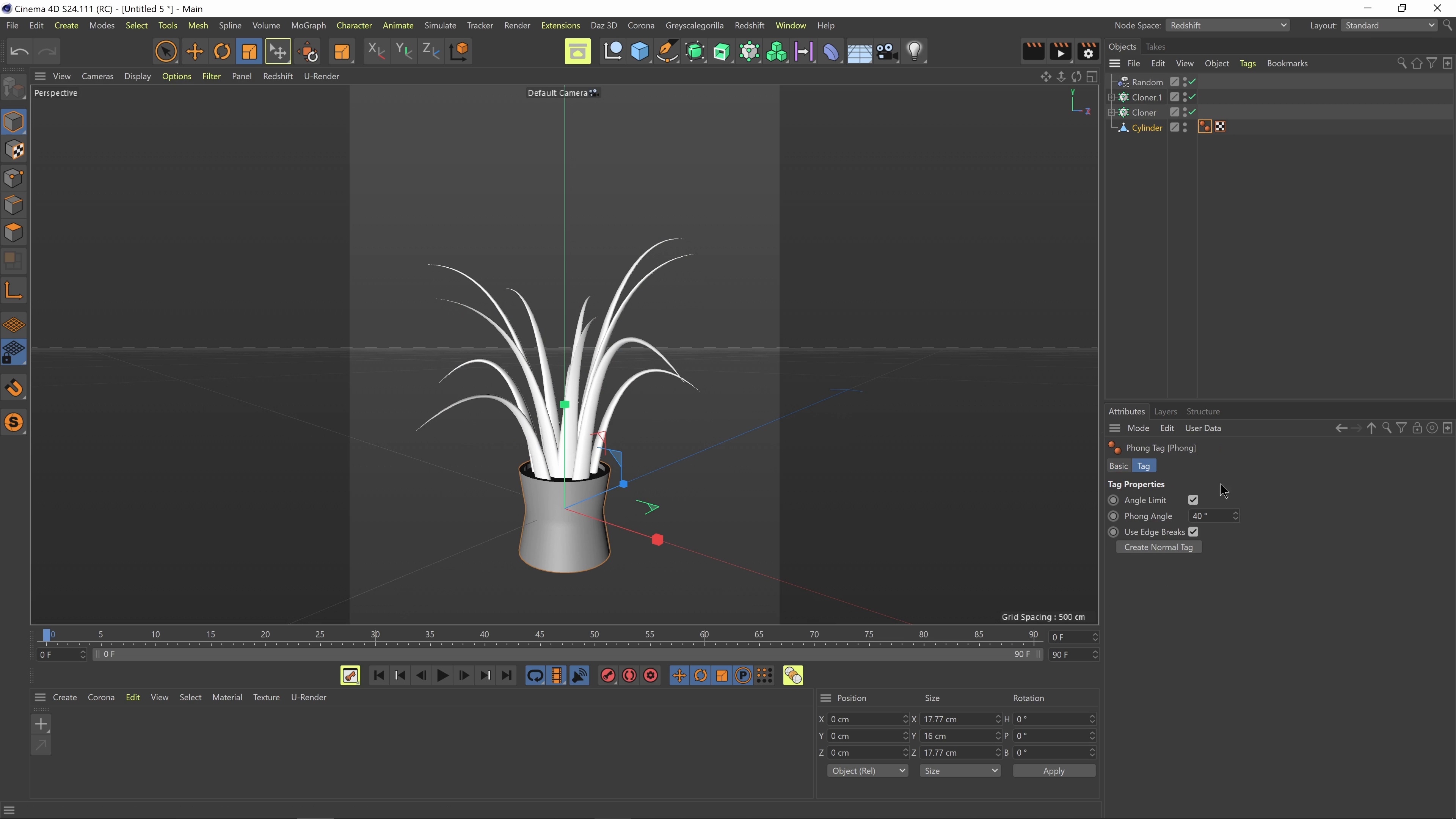
Task: Switch to Model mode in left palette
Action: tap(14, 122)
